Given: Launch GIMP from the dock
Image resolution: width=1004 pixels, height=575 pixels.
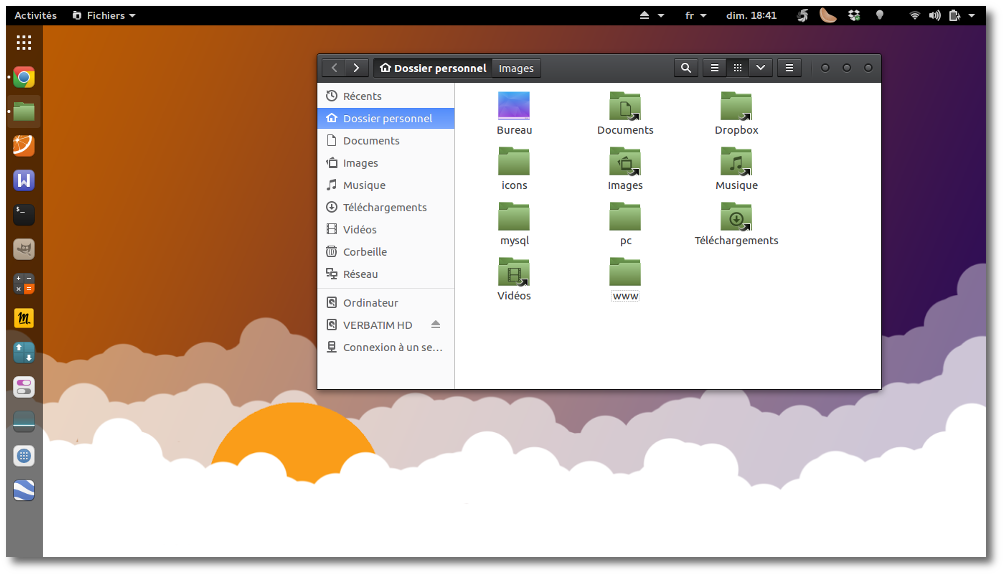Looking at the screenshot, I should tap(24, 249).
